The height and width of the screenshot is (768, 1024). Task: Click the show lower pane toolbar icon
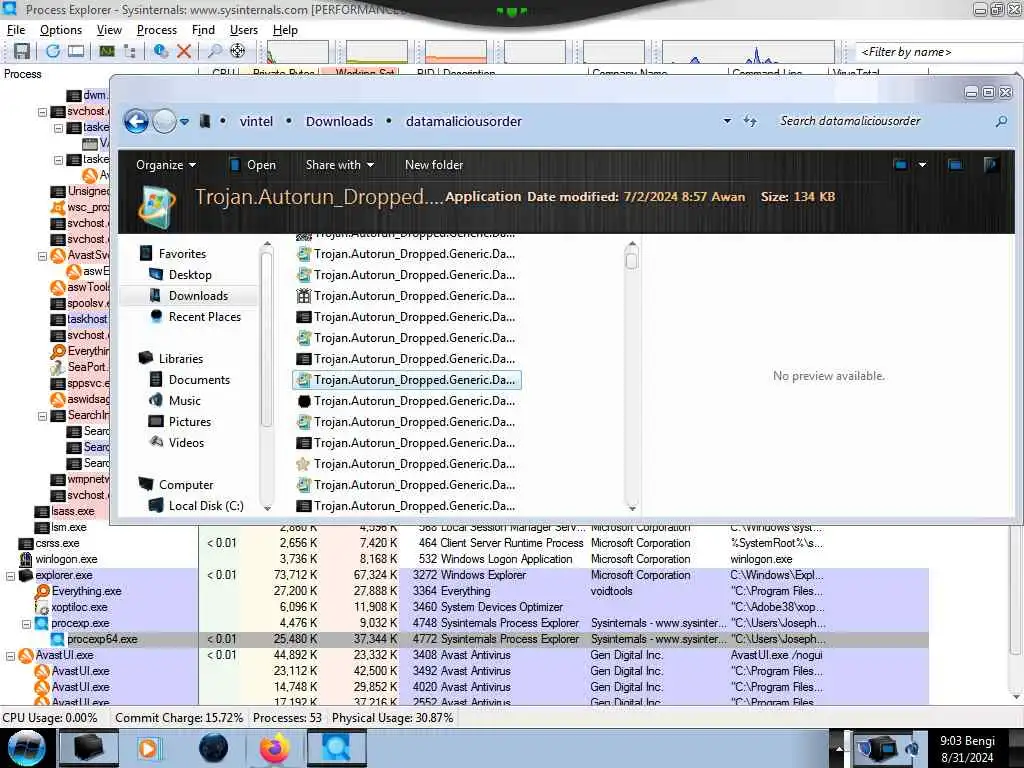tap(76, 51)
